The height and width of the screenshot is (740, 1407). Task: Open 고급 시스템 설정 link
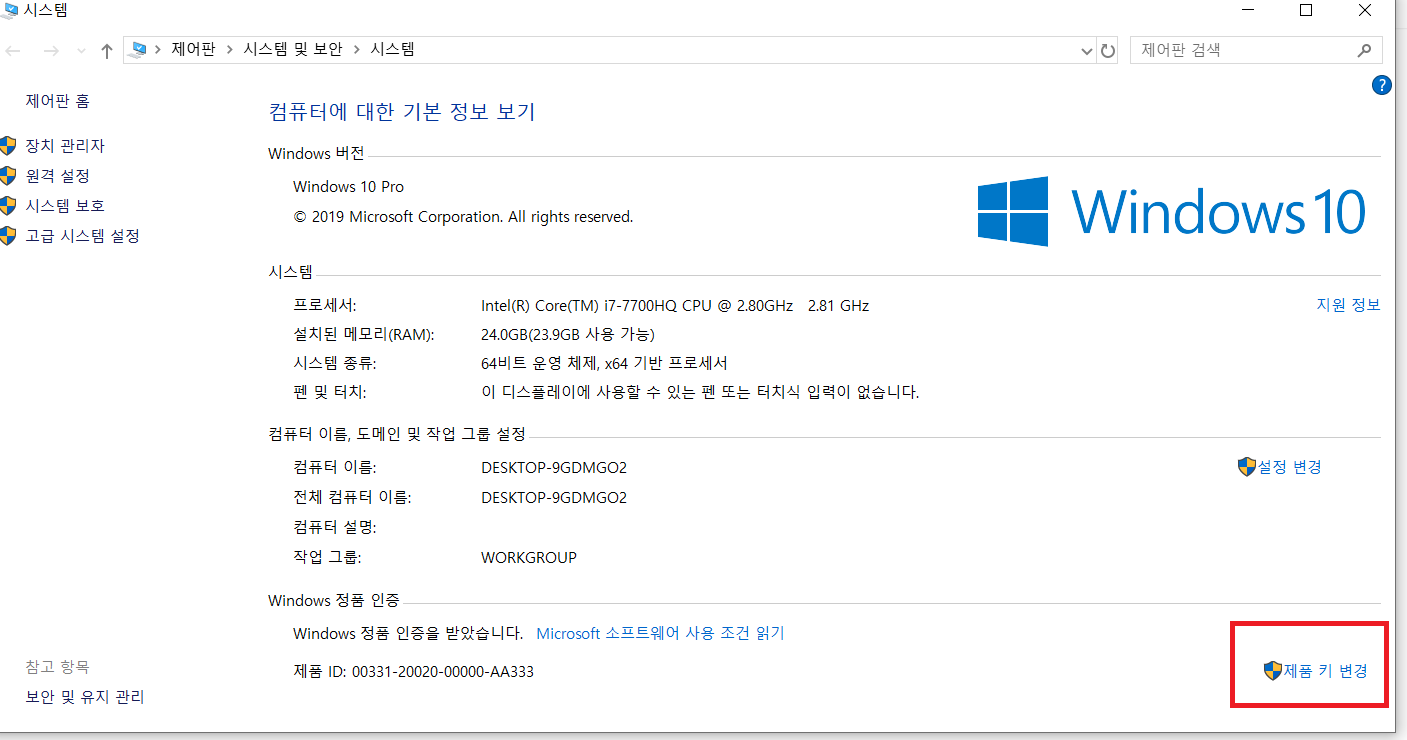tap(82, 236)
